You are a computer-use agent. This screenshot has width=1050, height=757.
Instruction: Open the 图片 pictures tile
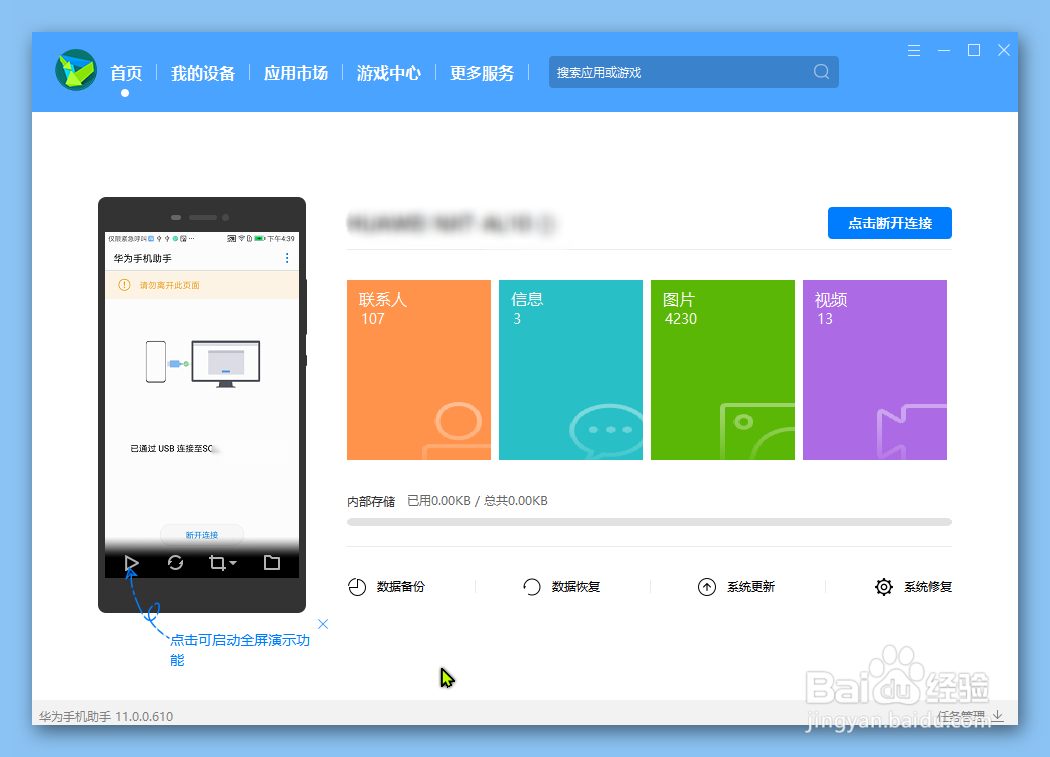tap(723, 370)
